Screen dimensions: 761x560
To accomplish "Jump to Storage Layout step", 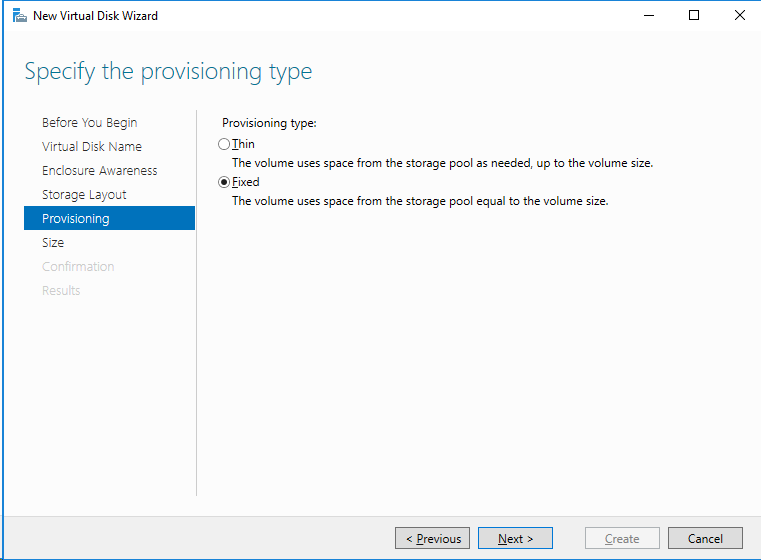I will (x=84, y=195).
